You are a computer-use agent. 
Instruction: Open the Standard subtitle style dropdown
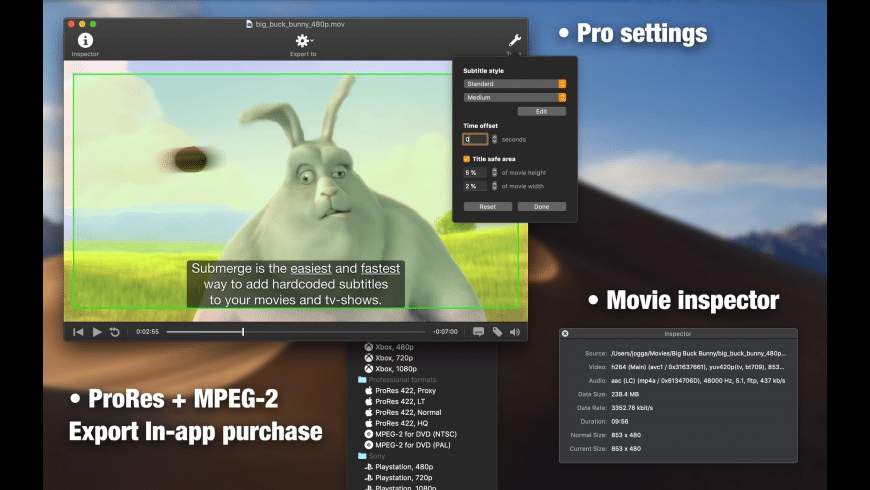click(514, 84)
